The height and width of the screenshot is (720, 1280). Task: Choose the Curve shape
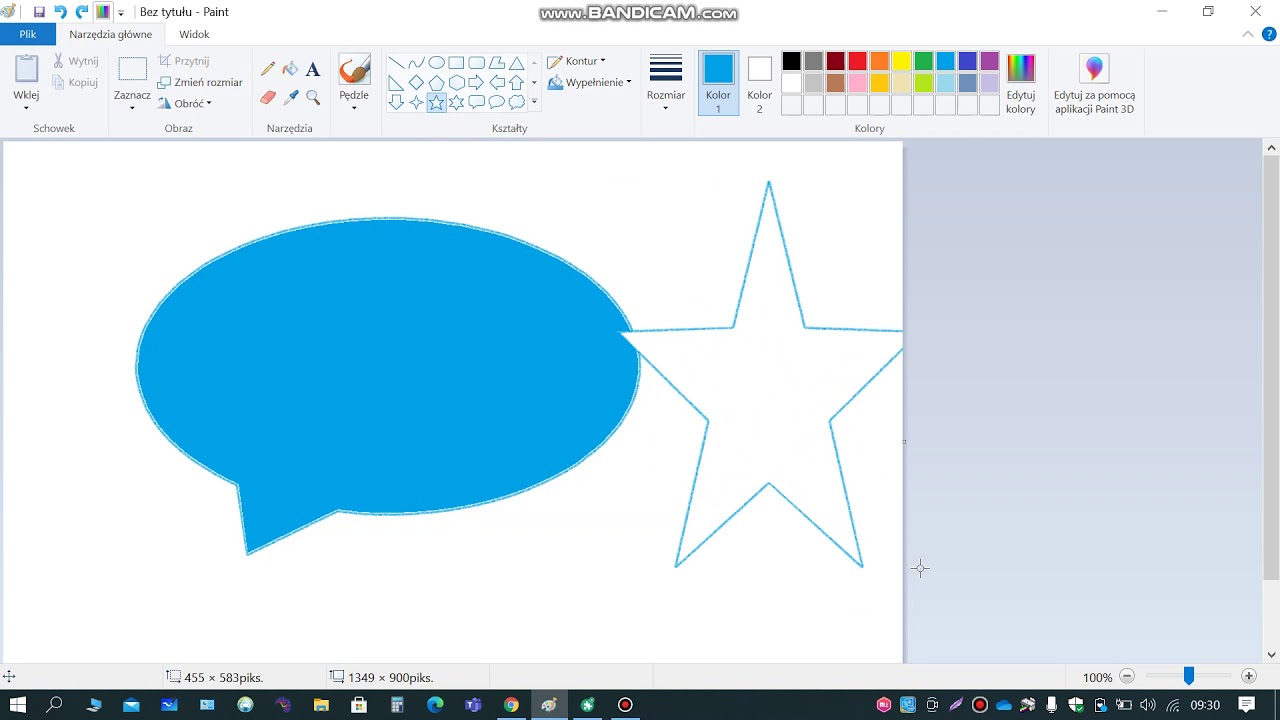[416, 62]
